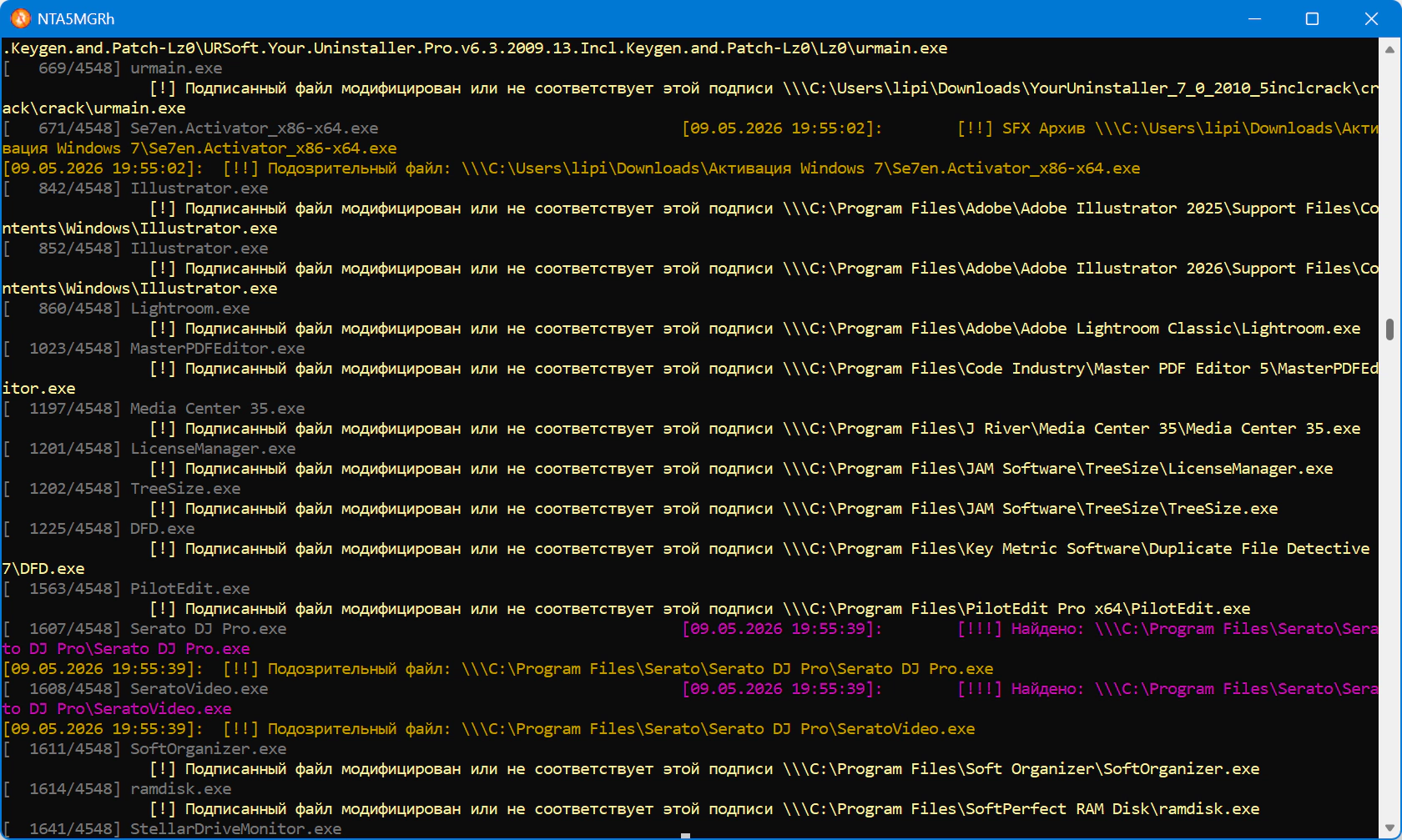Viewport: 1402px width, 840px height.
Task: Click the Soft Organizer path text
Action: point(1021,769)
